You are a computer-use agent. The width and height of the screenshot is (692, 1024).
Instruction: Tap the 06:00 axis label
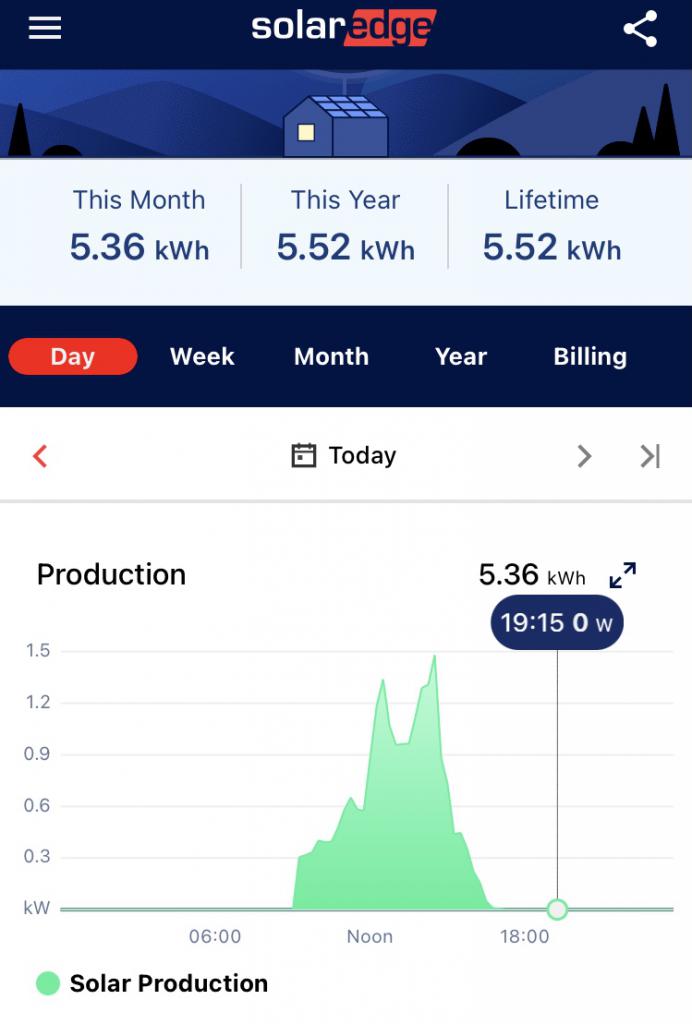[x=215, y=936]
